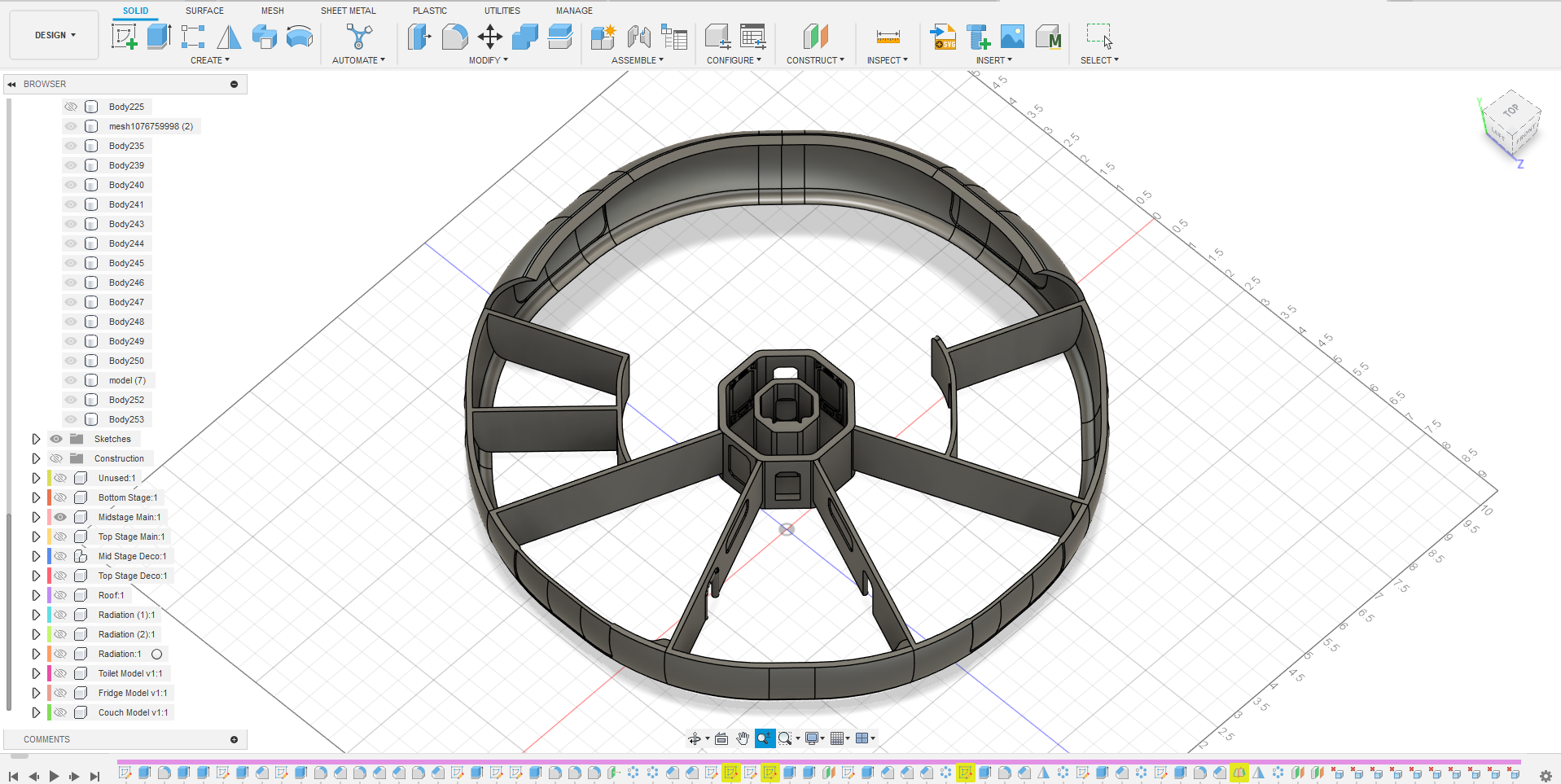
Task: Open the CONSTRUCT menu
Action: (x=815, y=60)
